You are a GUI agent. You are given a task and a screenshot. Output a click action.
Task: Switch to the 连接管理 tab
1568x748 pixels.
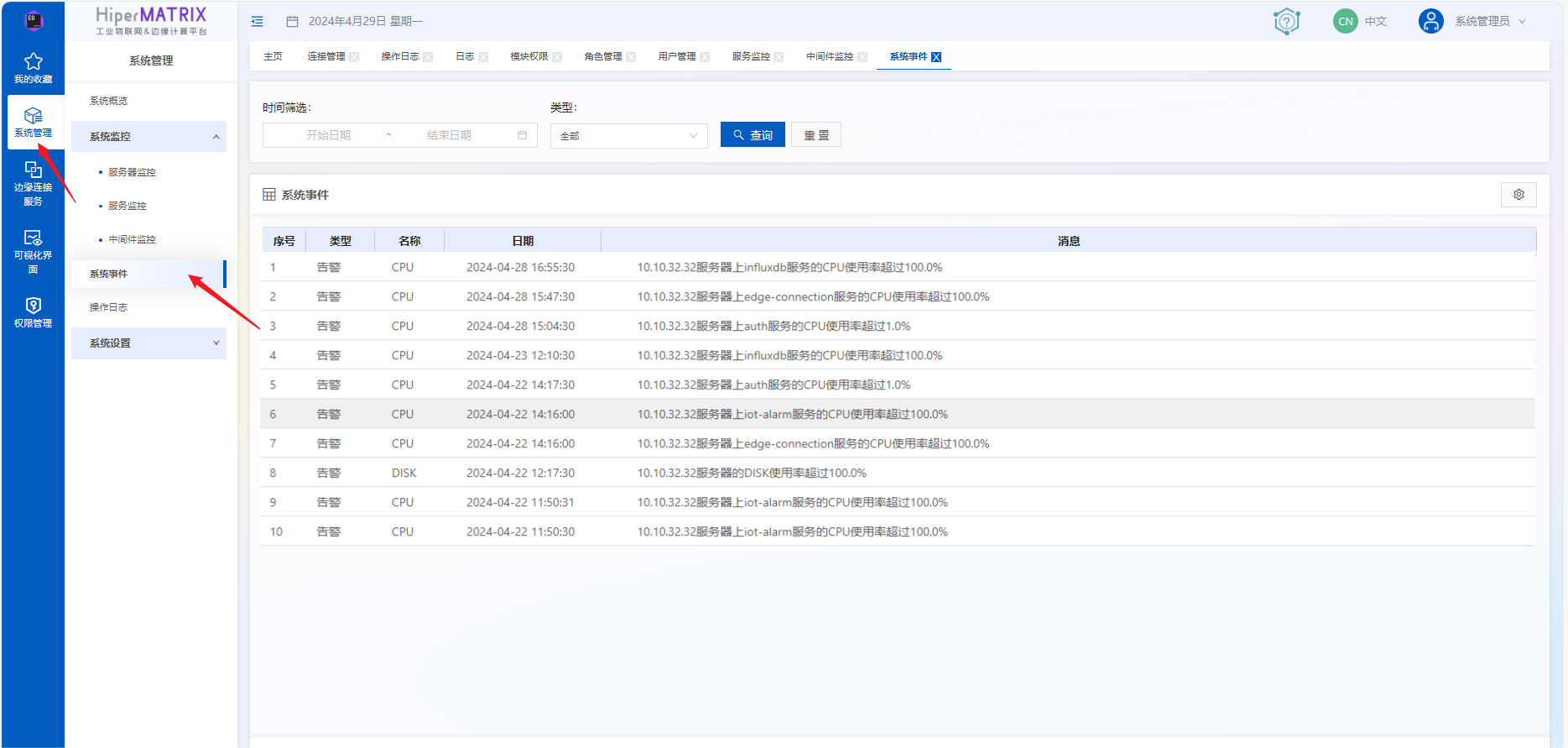326,56
